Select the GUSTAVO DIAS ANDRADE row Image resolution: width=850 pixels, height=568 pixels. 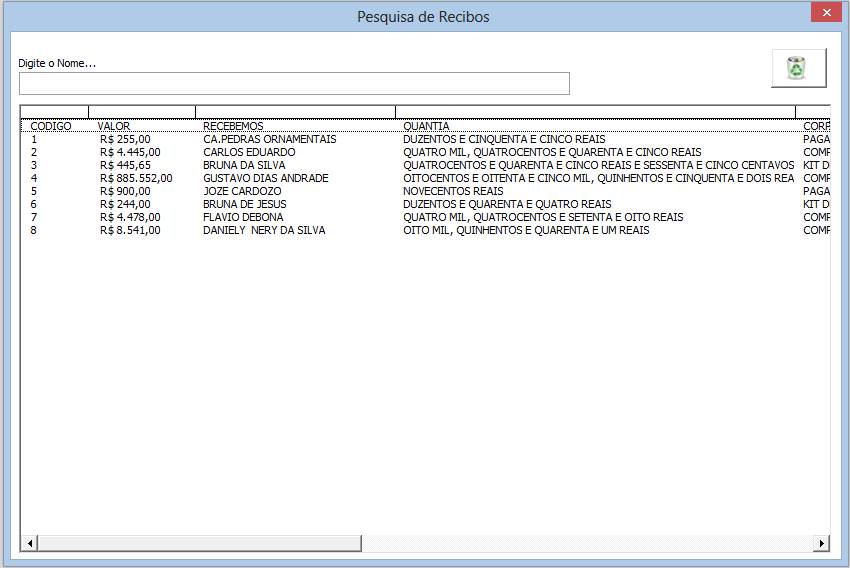coord(426,178)
